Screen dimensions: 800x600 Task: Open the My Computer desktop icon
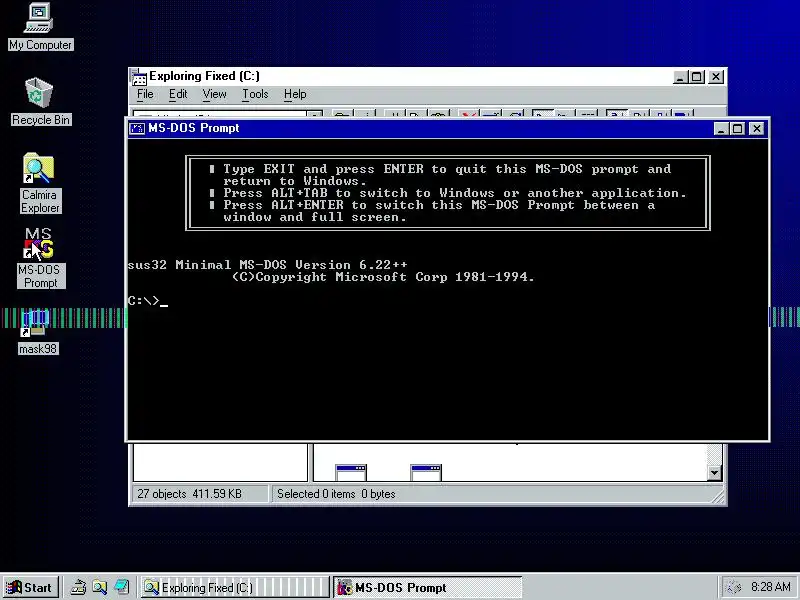coord(40,27)
